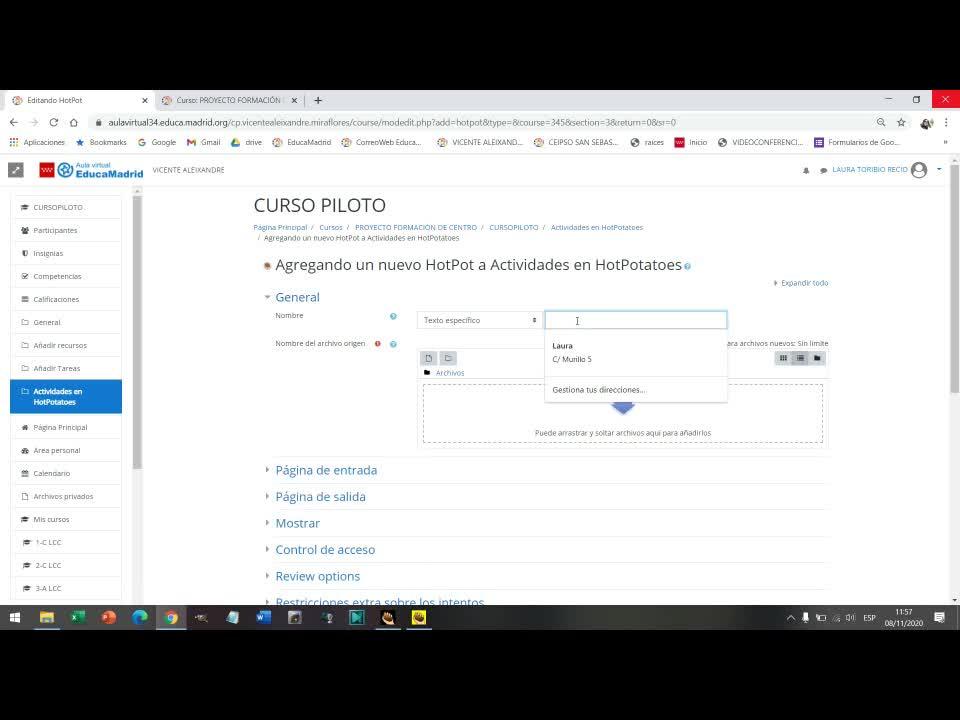Screen dimensions: 960x720
Task: Switch to the Curso: PROYECTO FORMACIÓN tab
Action: point(228,100)
